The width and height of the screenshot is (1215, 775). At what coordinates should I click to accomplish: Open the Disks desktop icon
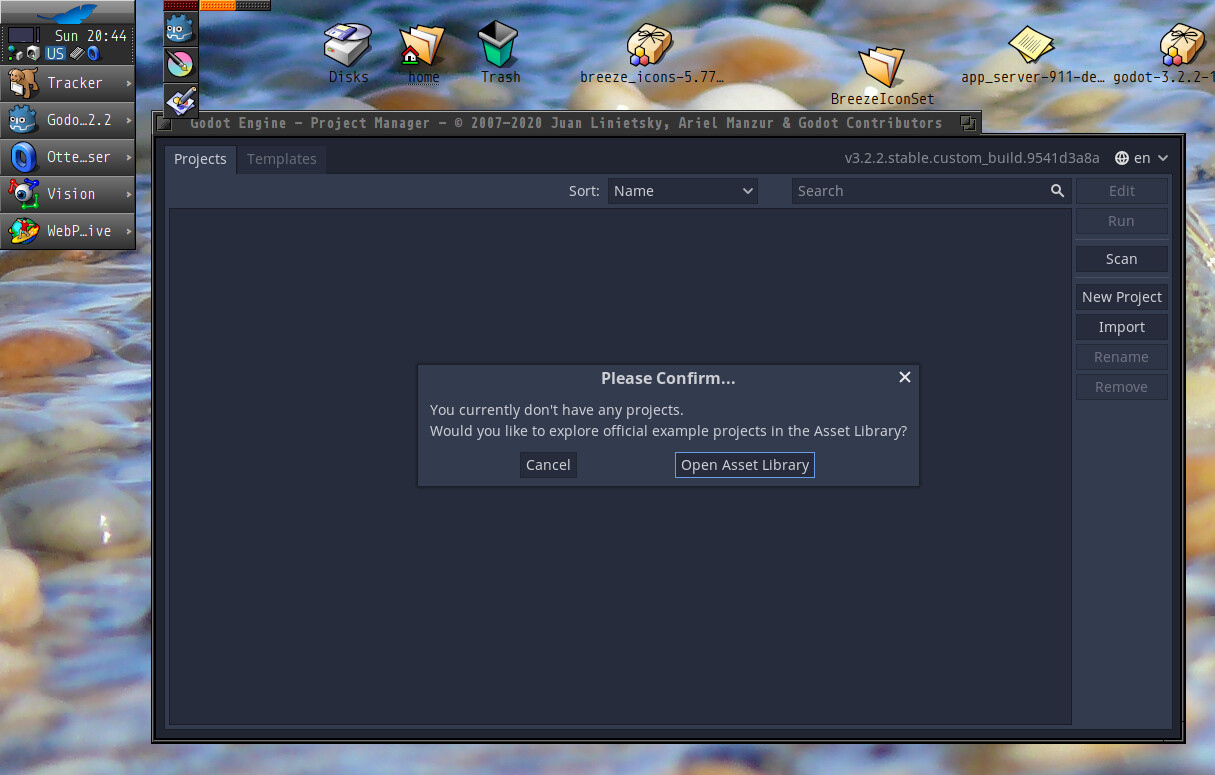pyautogui.click(x=348, y=46)
